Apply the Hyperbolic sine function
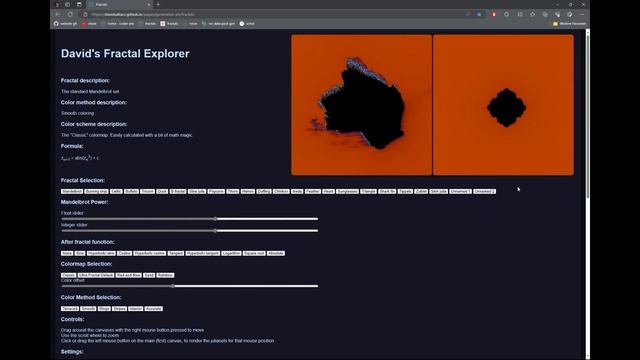The width and height of the screenshot is (640, 360). point(101,253)
